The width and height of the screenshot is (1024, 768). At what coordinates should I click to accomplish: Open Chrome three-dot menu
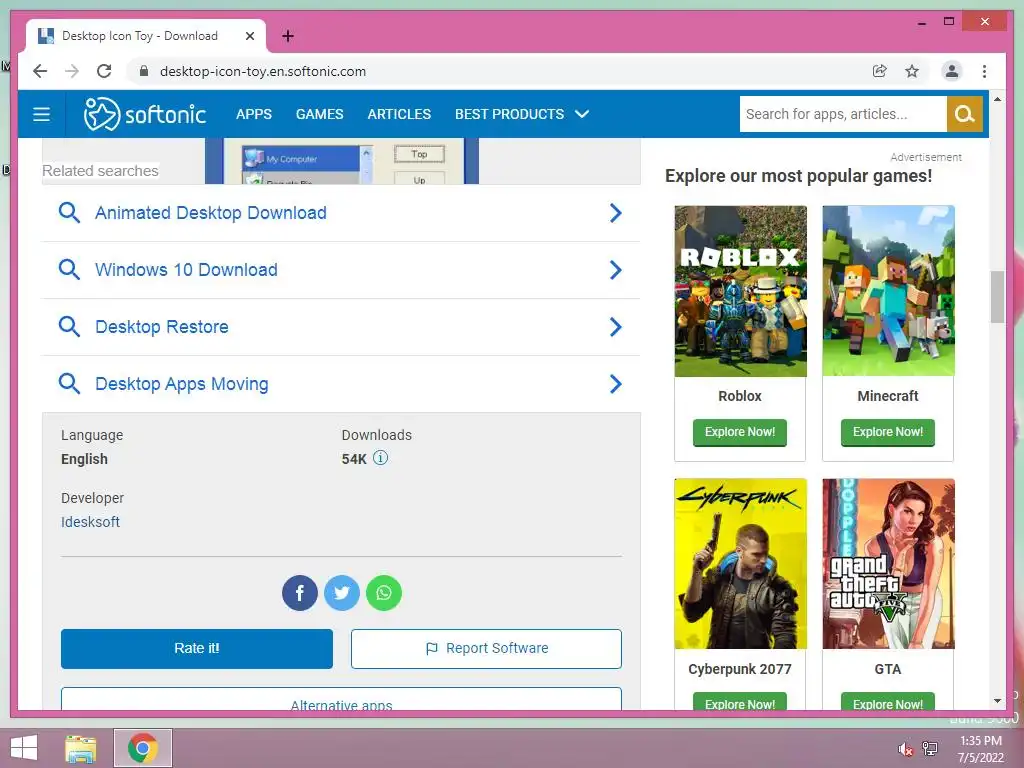point(984,71)
